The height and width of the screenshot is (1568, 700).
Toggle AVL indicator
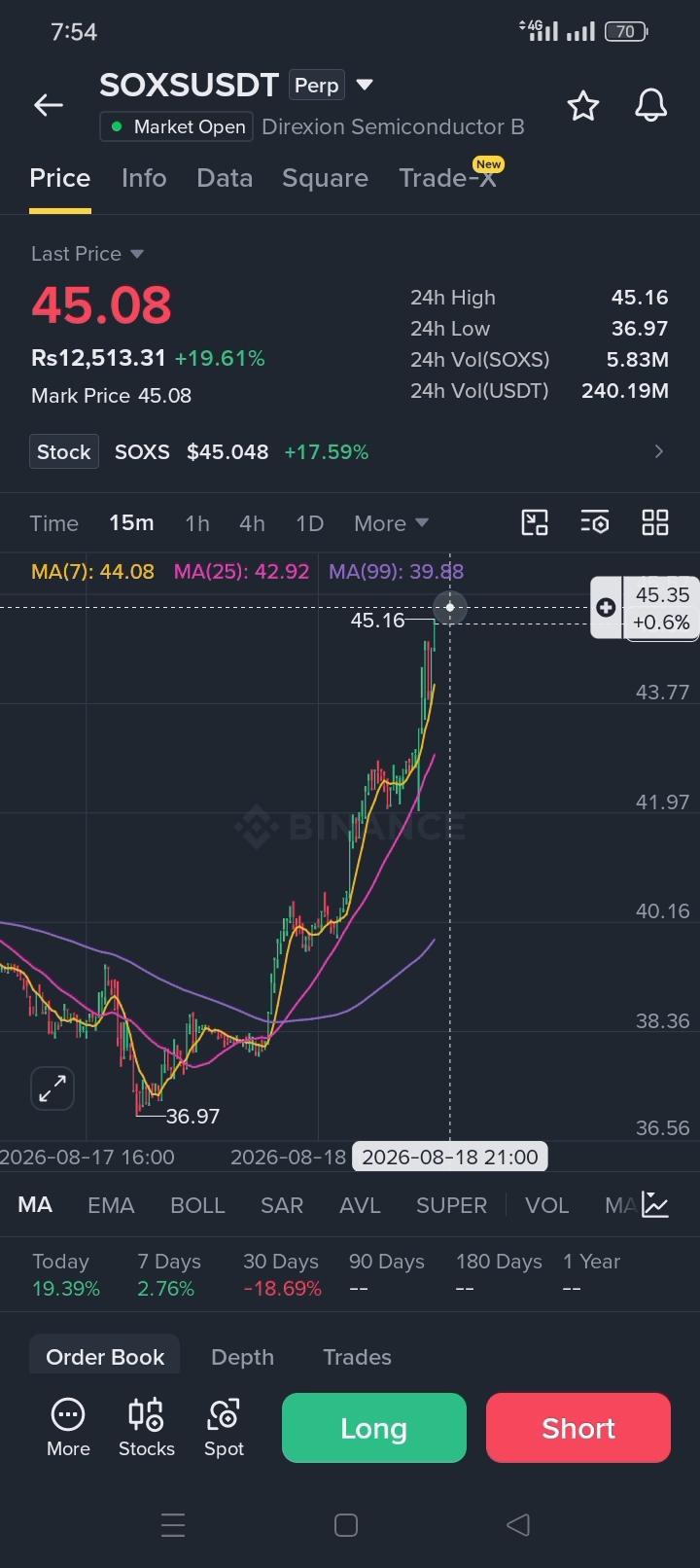(360, 1205)
